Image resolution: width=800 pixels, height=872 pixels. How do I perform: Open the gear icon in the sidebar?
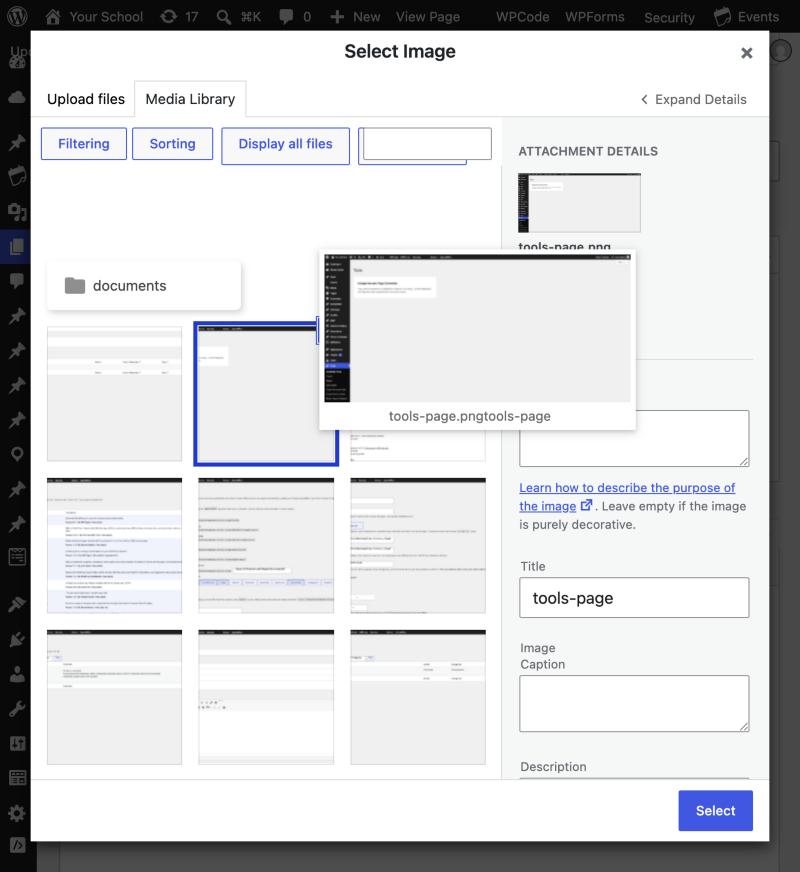tap(17, 813)
